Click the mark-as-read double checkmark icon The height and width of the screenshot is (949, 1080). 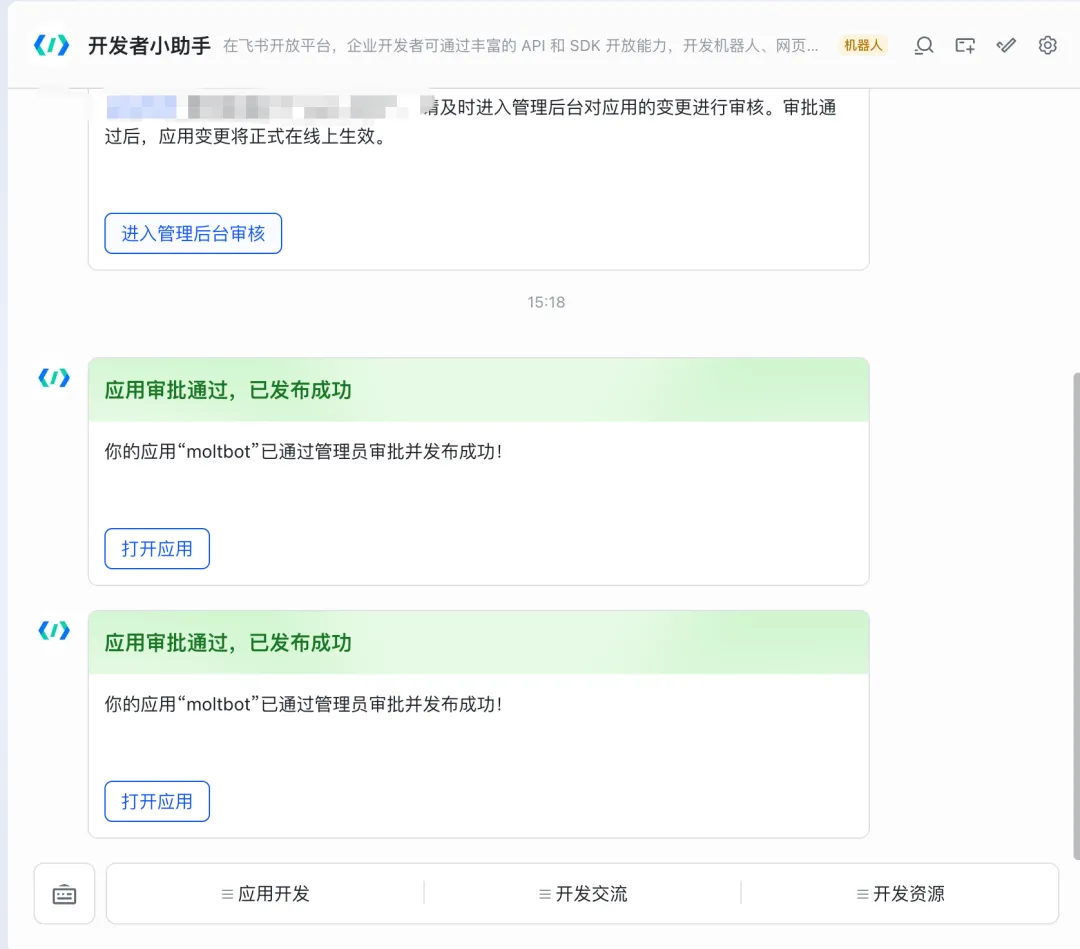point(1006,45)
